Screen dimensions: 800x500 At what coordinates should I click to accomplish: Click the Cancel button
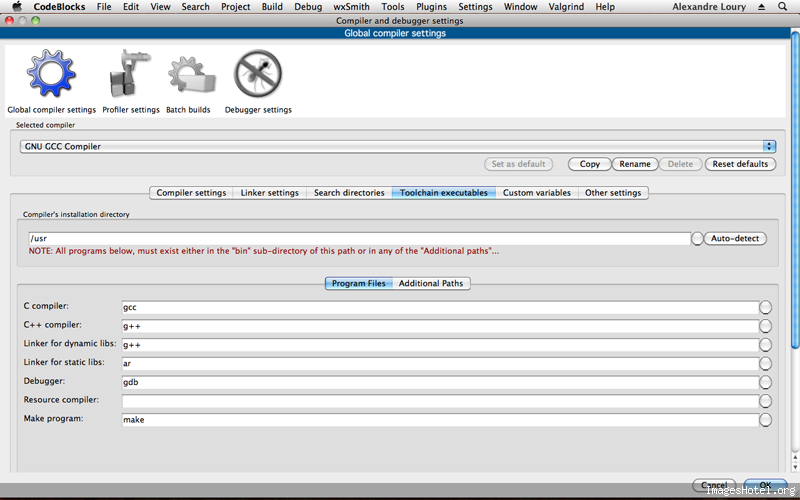pos(714,485)
